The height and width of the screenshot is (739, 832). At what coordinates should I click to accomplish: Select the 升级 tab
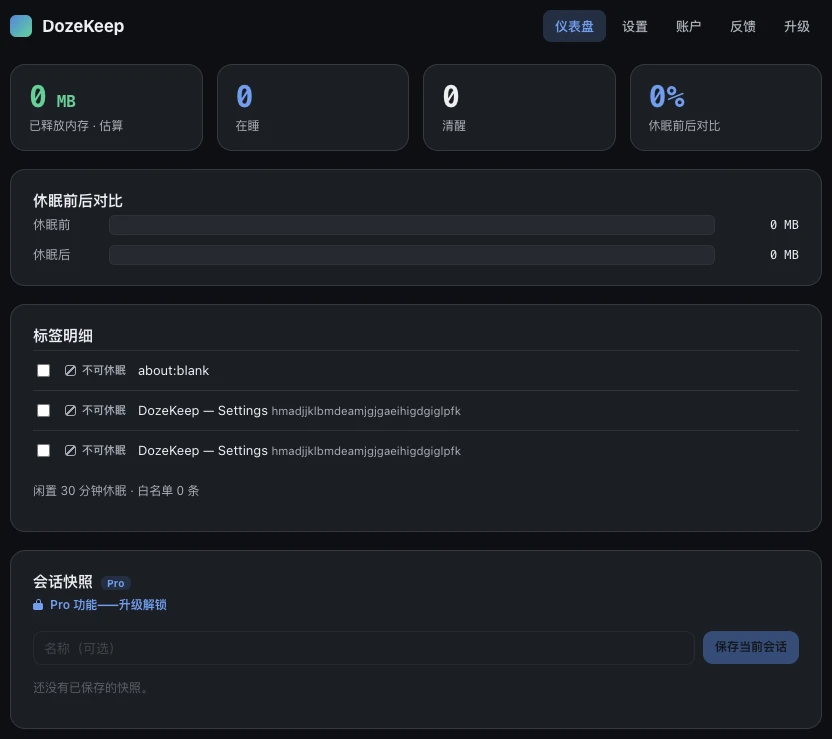click(796, 26)
